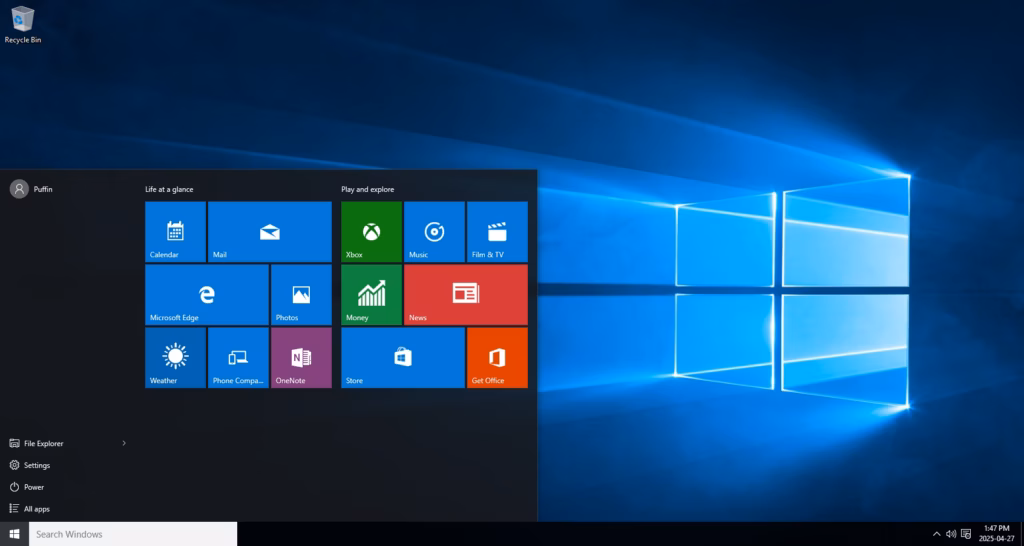The height and width of the screenshot is (546, 1024).
Task: Click the Life at a glance heading
Action: coord(169,189)
